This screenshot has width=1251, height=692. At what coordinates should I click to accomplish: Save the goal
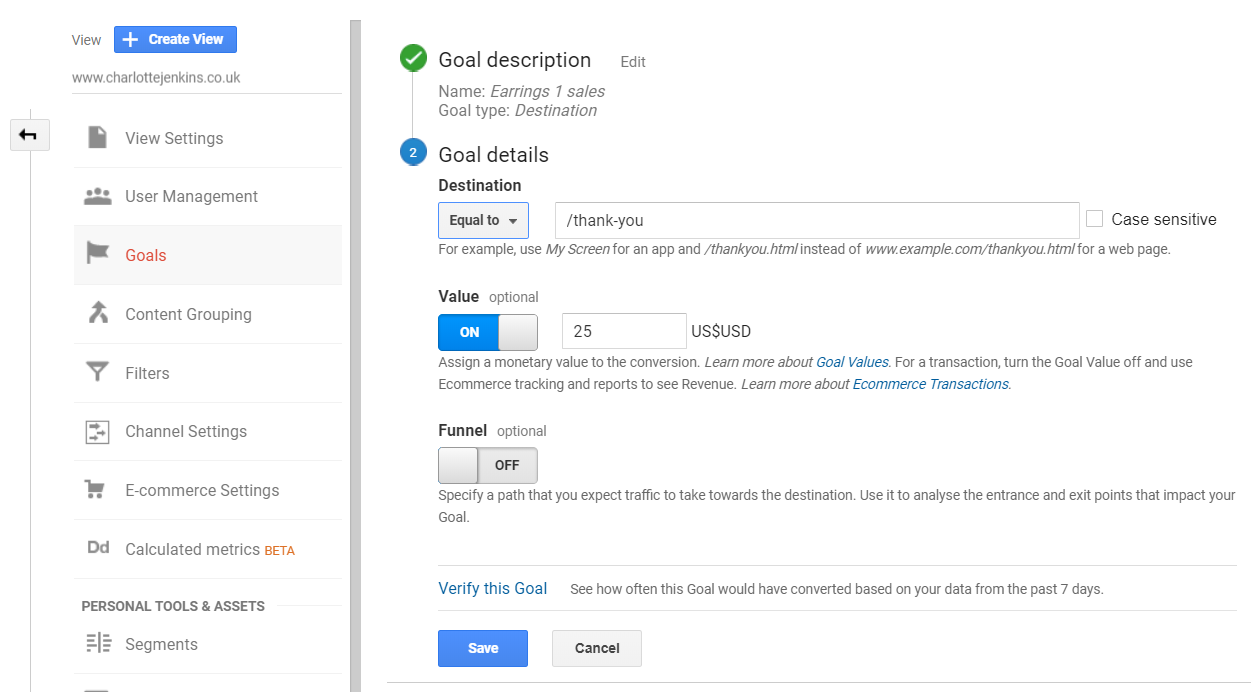pyautogui.click(x=483, y=648)
